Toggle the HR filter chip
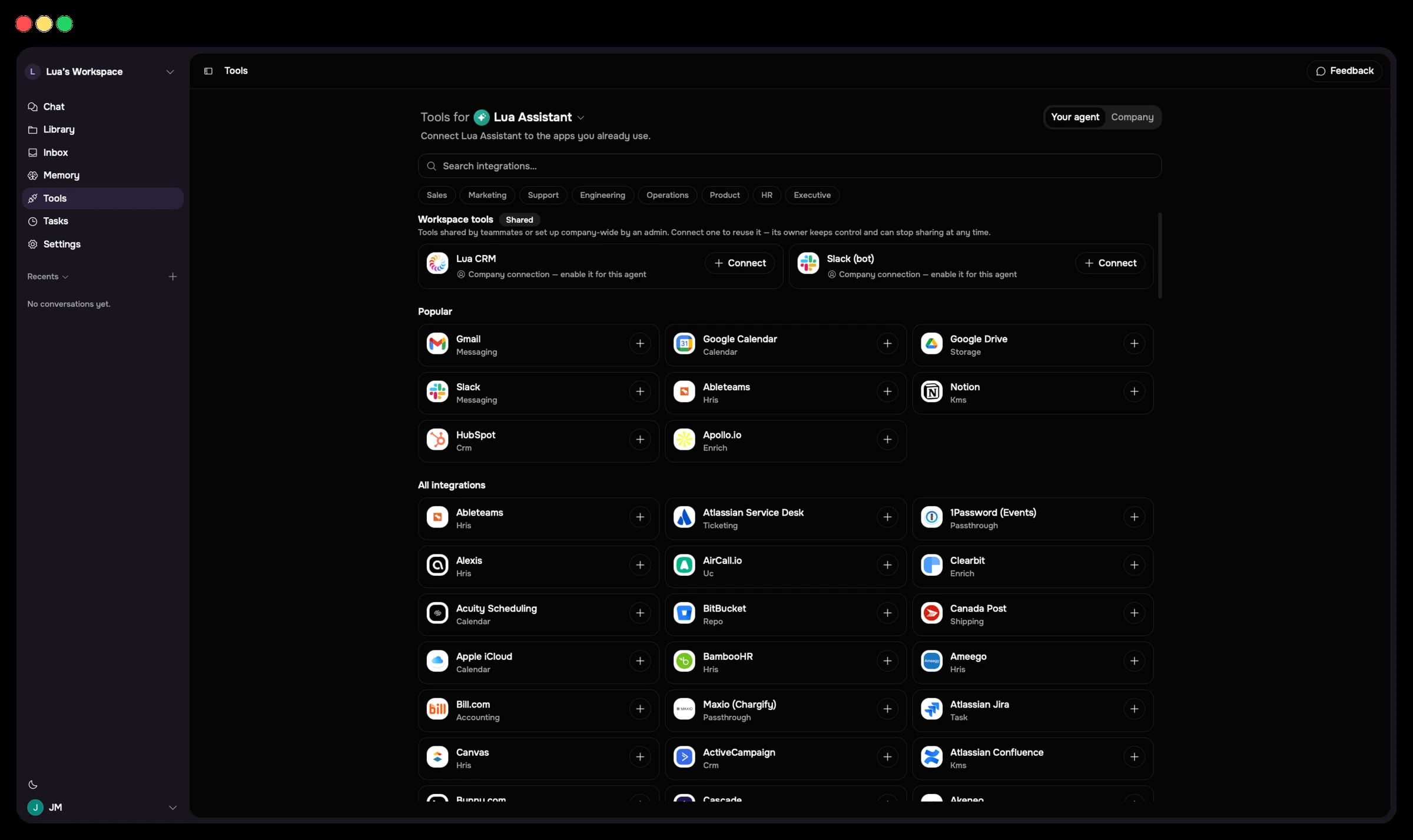This screenshot has height=840, width=1413. [767, 195]
